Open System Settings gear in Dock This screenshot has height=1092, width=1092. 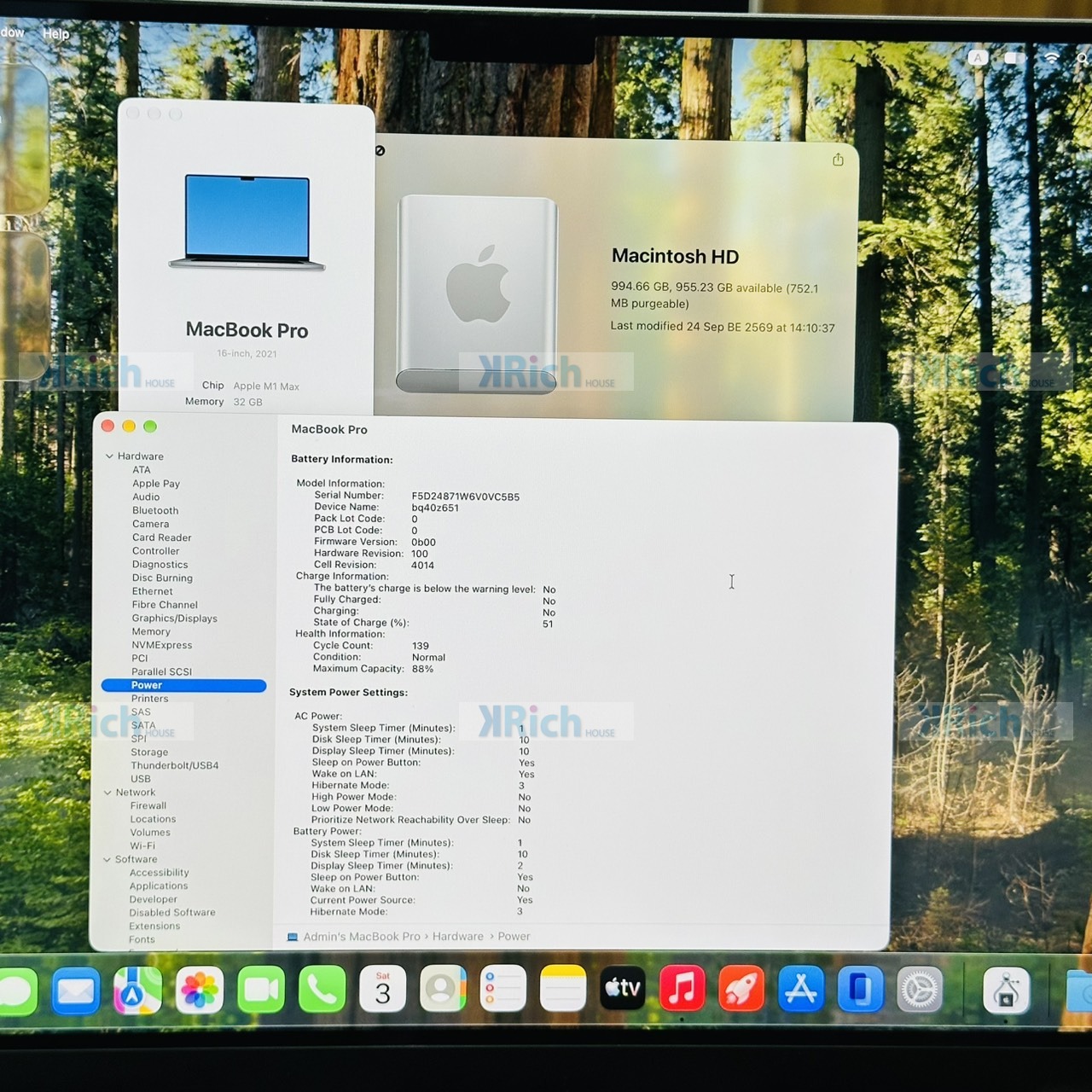point(921,990)
